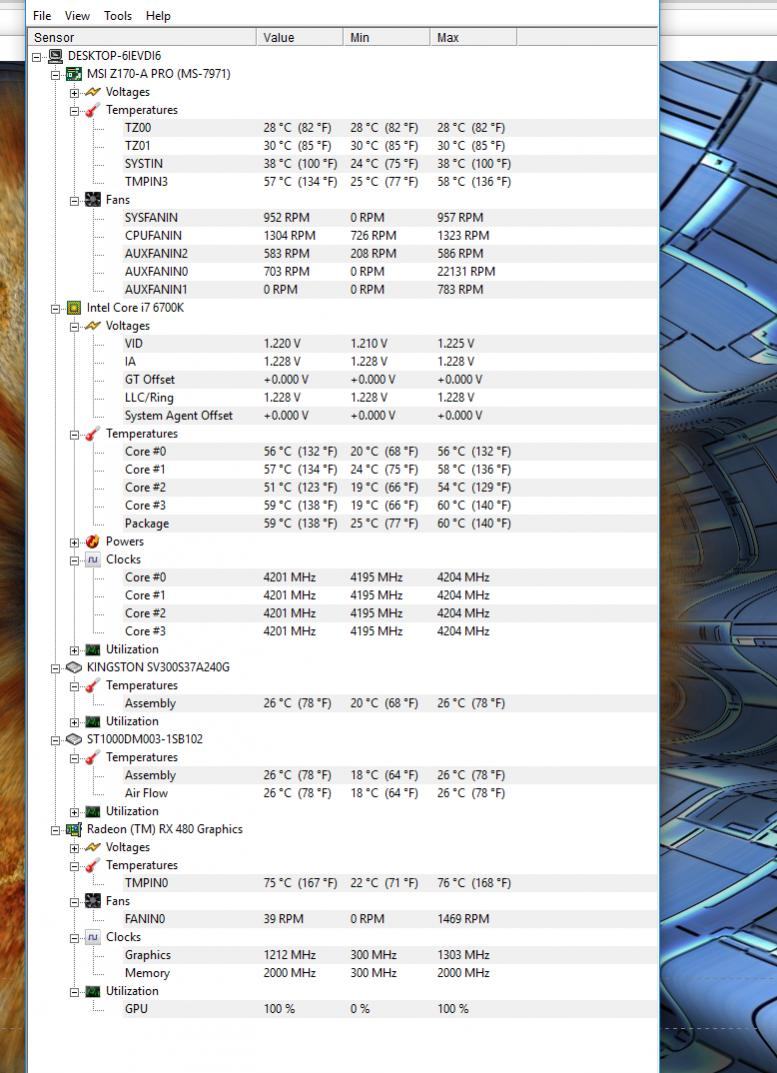The height and width of the screenshot is (1073, 777).
Task: Click the Powers flame icon
Action: click(x=92, y=541)
